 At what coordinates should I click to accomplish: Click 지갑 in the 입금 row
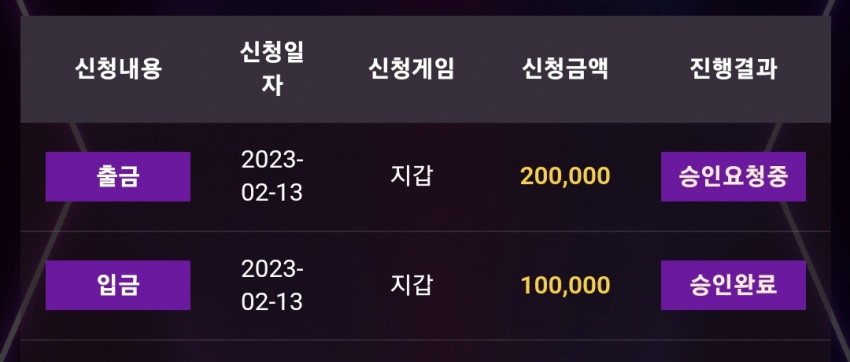411,285
